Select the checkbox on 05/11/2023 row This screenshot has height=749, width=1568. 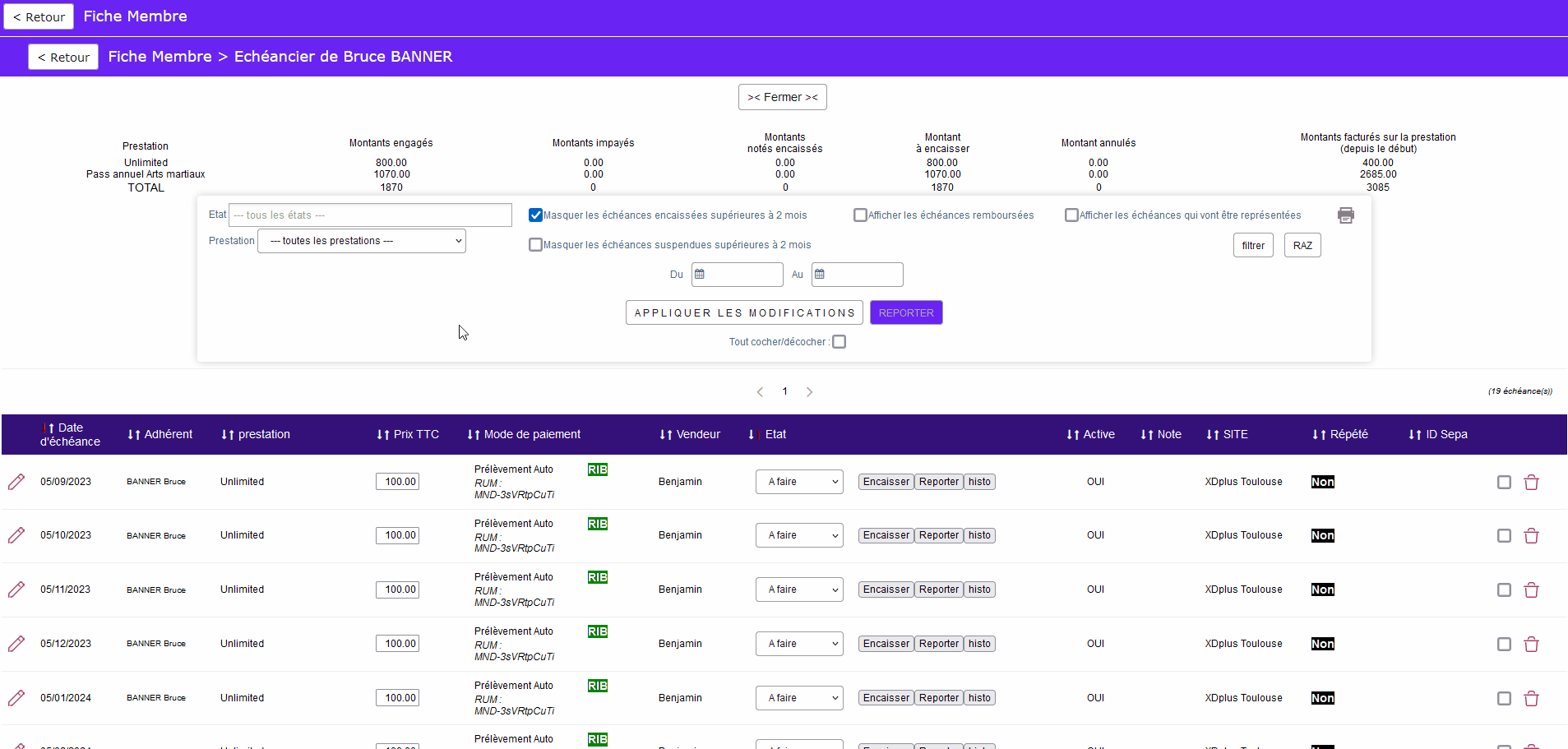point(1504,590)
